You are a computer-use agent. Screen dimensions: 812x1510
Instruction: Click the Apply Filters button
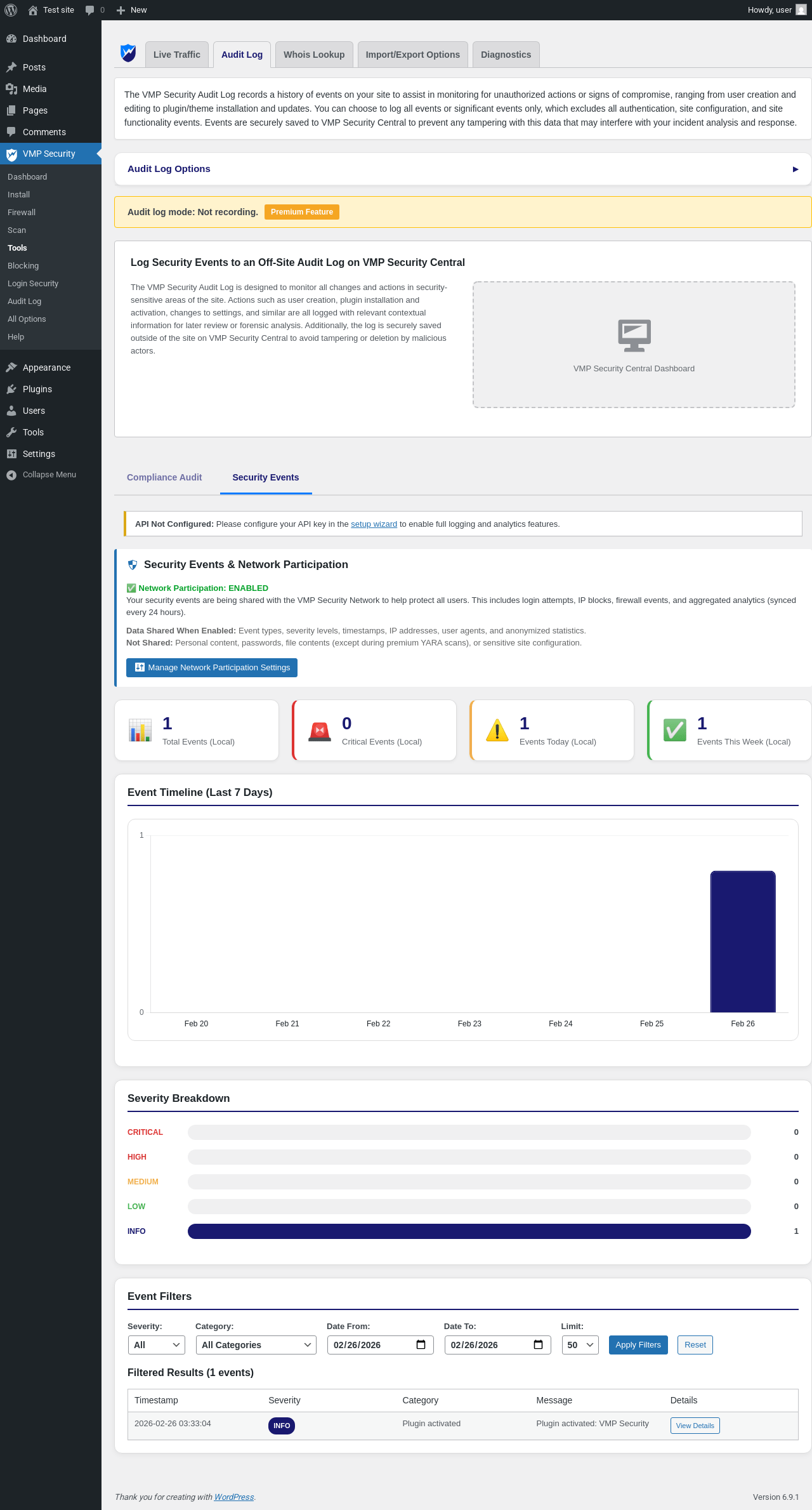pyautogui.click(x=638, y=1345)
